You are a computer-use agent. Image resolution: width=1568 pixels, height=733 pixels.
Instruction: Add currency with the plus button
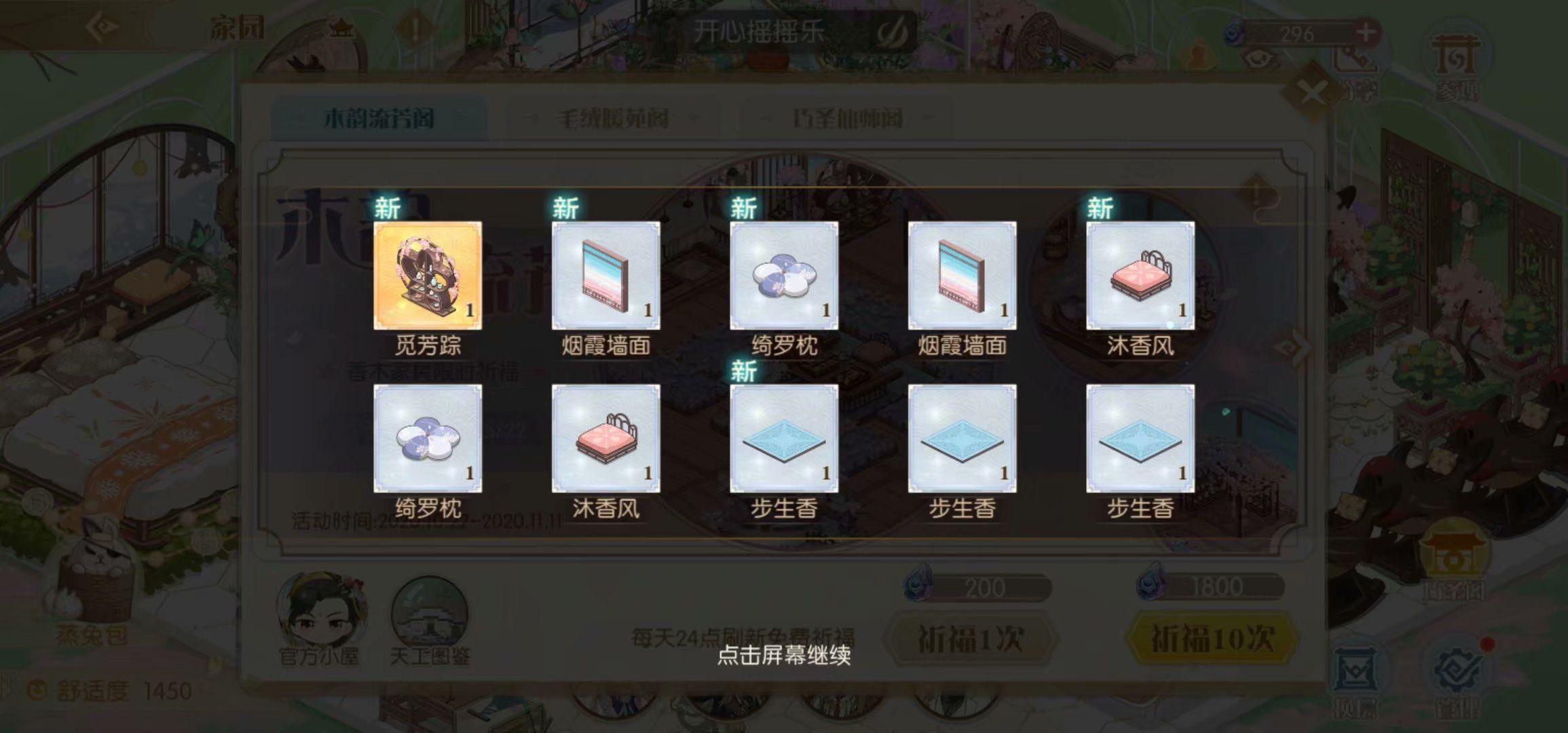point(1366,32)
